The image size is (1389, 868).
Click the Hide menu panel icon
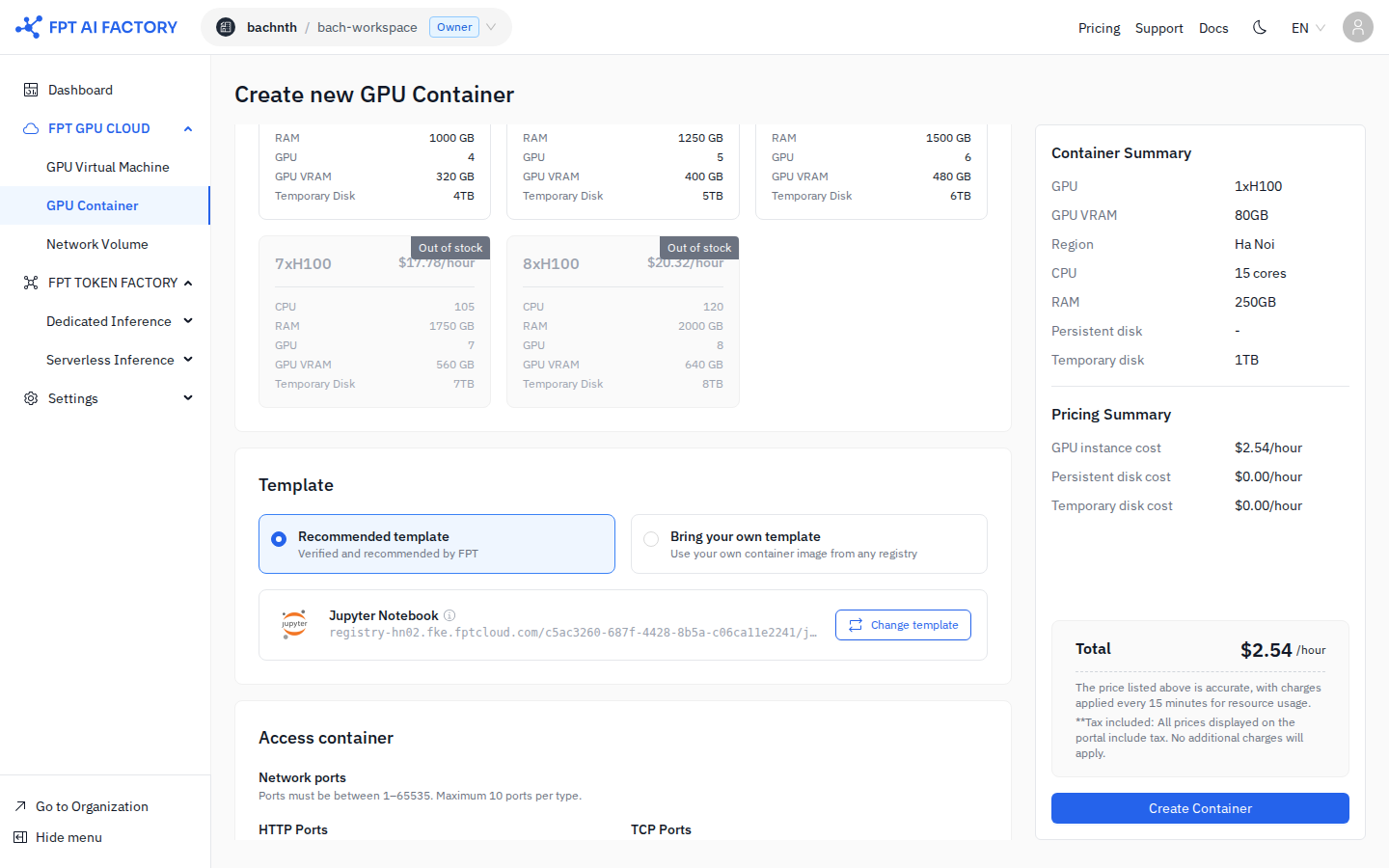tap(20, 837)
